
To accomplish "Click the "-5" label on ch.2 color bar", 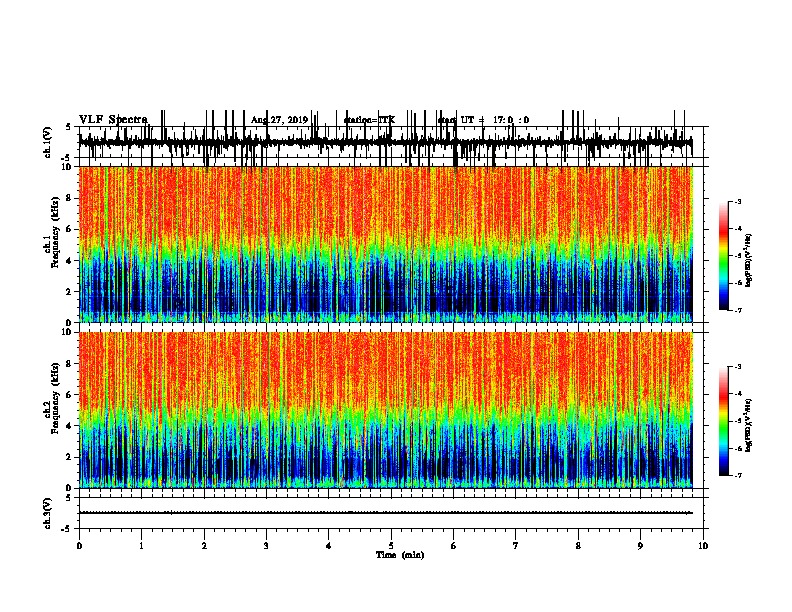I will tap(738, 421).
